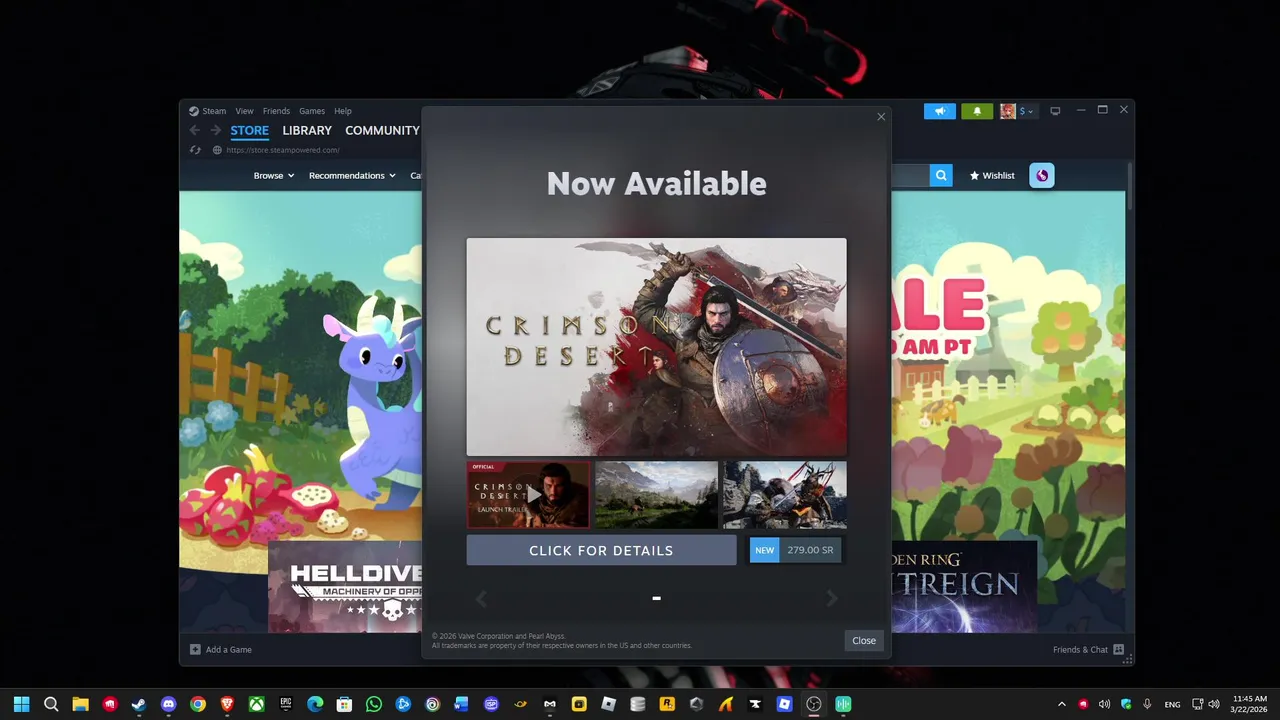
Task: Click the Steam back navigation arrow
Action: point(195,131)
